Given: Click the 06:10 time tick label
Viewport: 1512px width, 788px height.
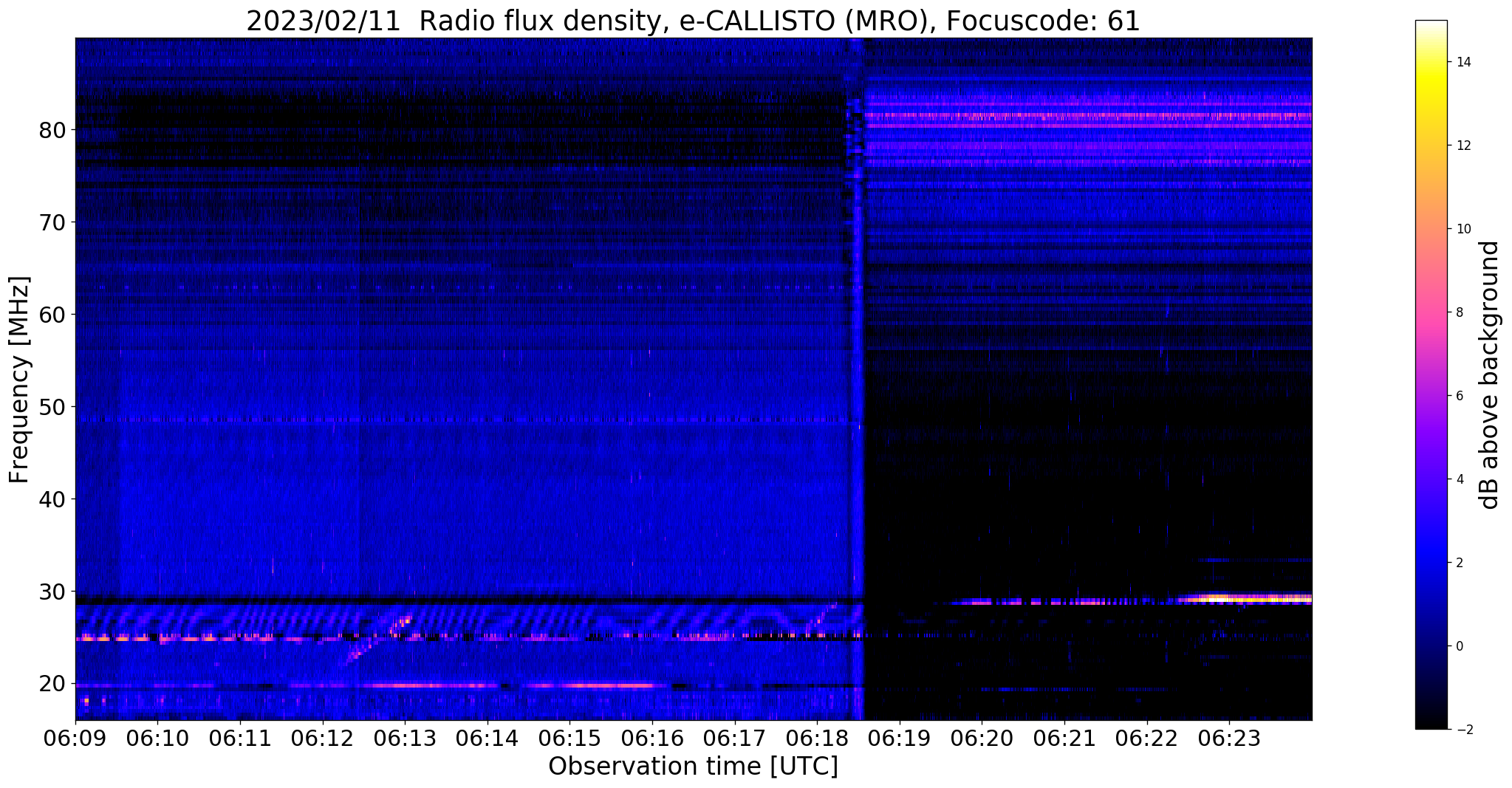Looking at the screenshot, I should (x=157, y=737).
